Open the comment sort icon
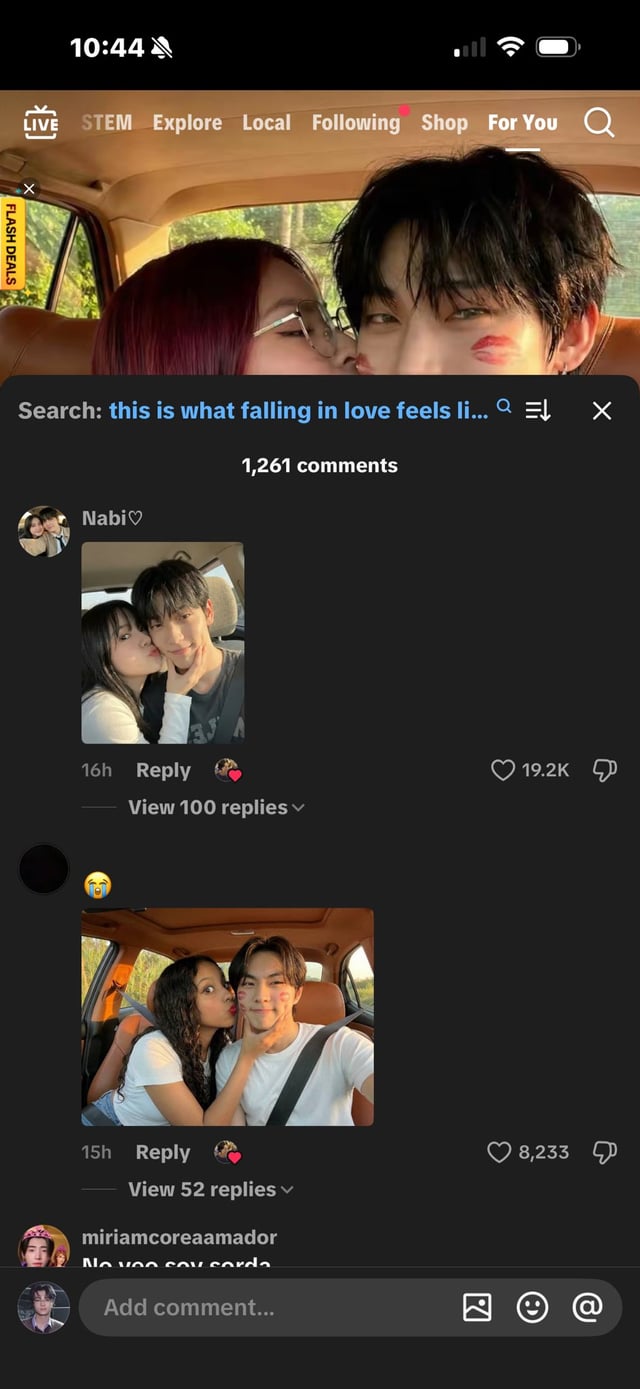Screen dimensions: 640x1389 (x=538, y=410)
